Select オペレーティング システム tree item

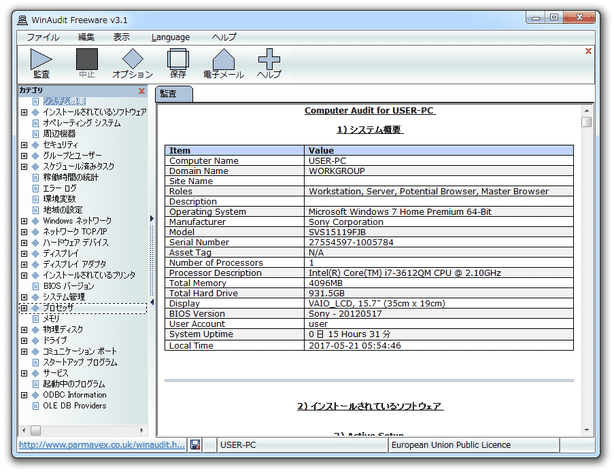coord(82,123)
